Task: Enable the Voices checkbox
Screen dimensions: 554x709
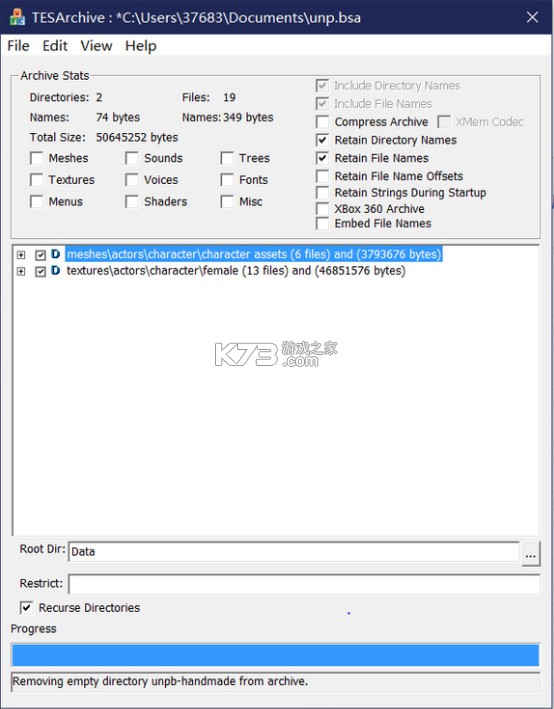Action: pos(132,180)
